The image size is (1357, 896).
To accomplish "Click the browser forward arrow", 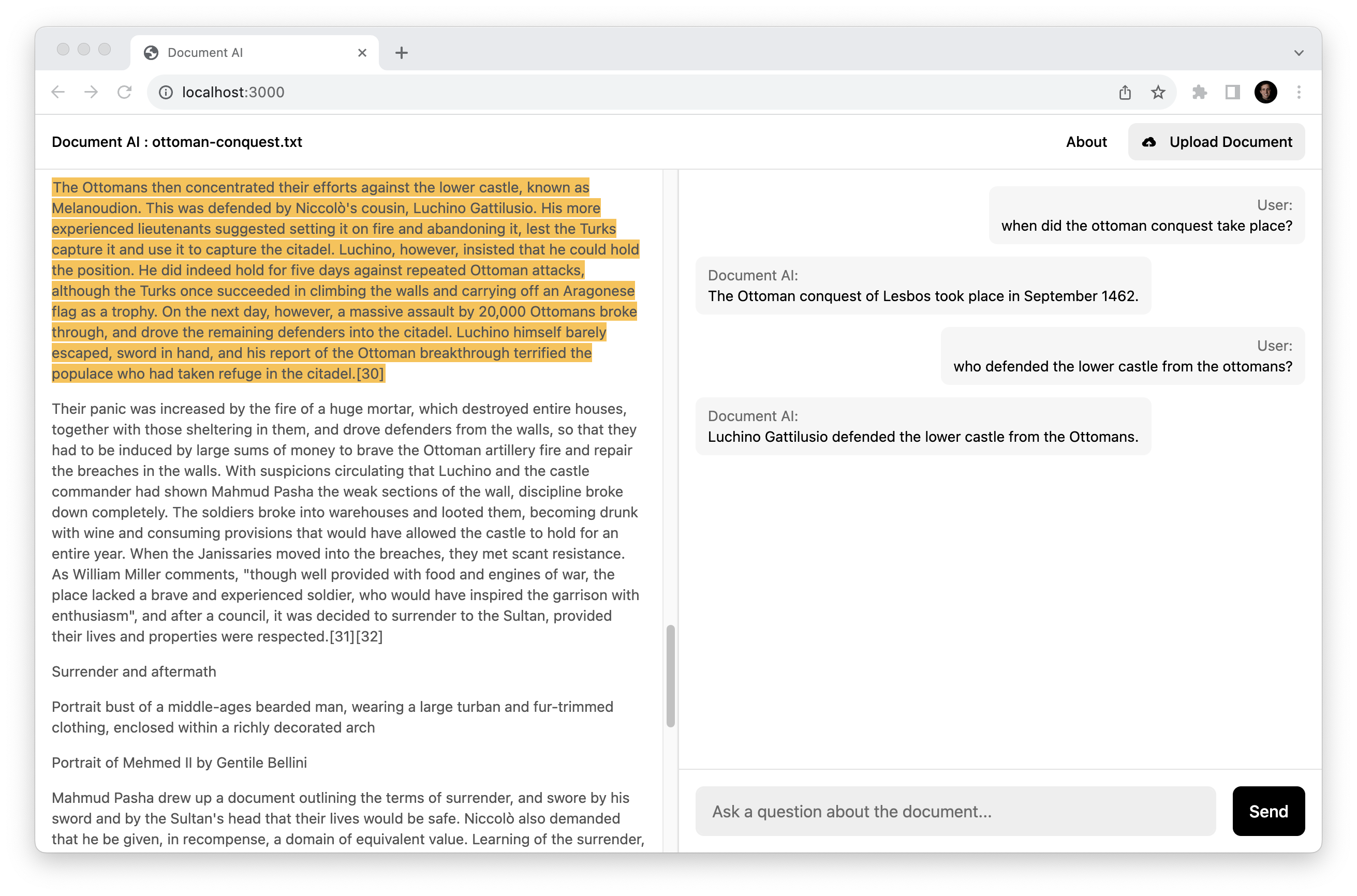I will click(91, 92).
